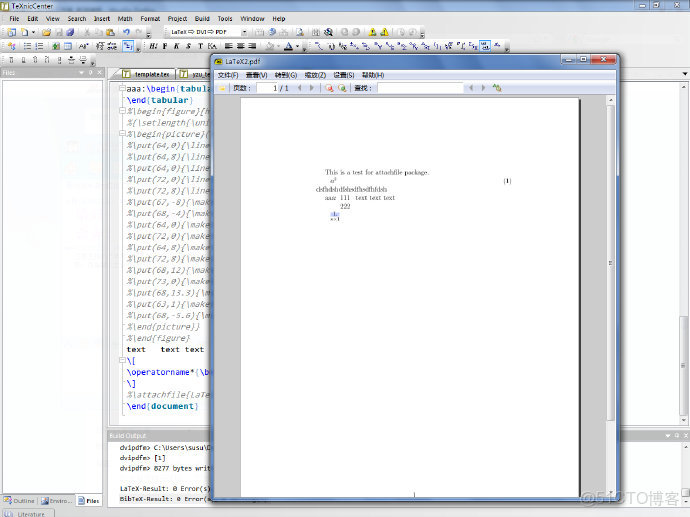The width and height of the screenshot is (690, 517).
Task: Jump to previous warning with second yellow triangle
Action: (x=385, y=32)
